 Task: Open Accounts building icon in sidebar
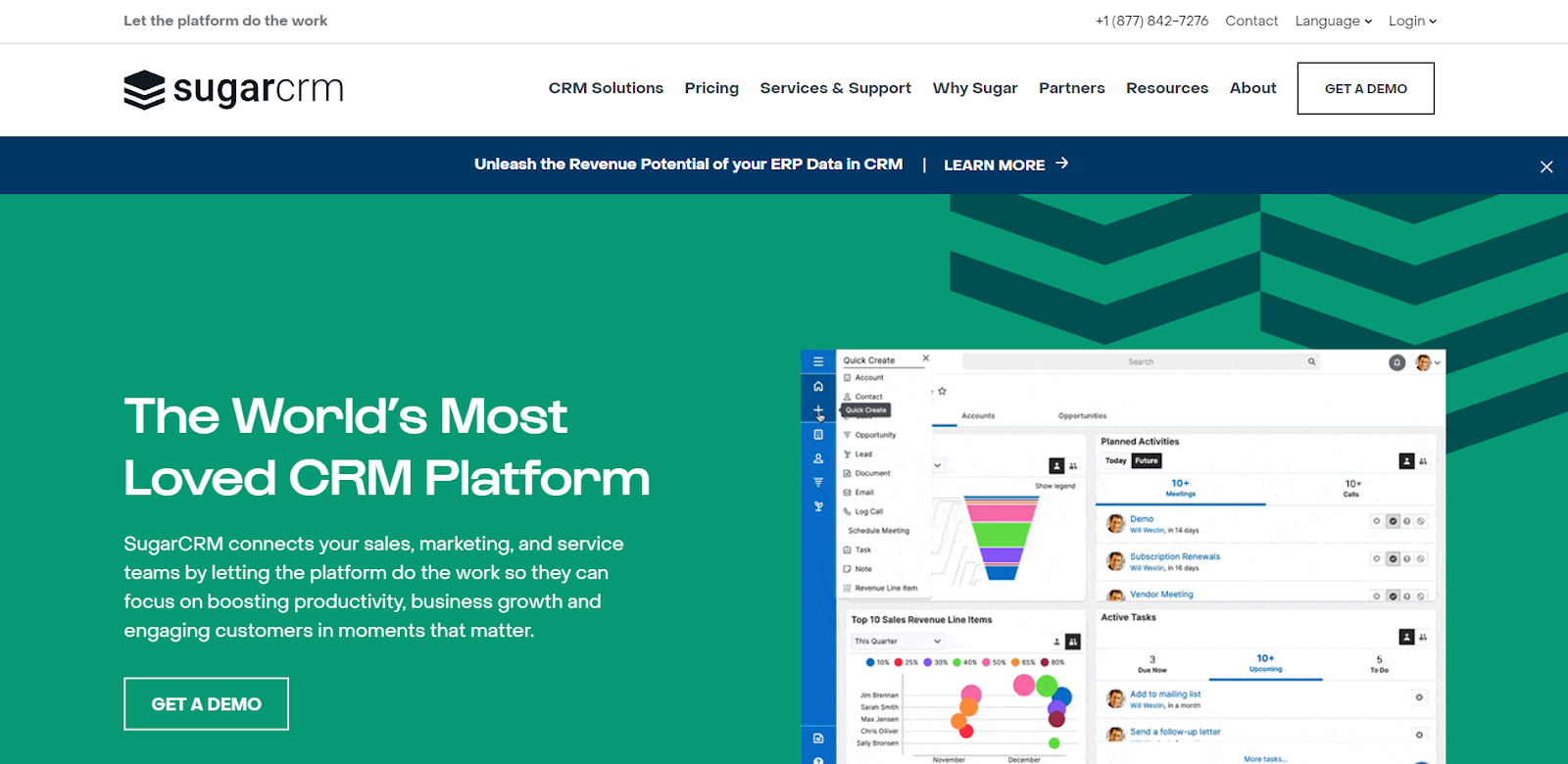point(818,434)
